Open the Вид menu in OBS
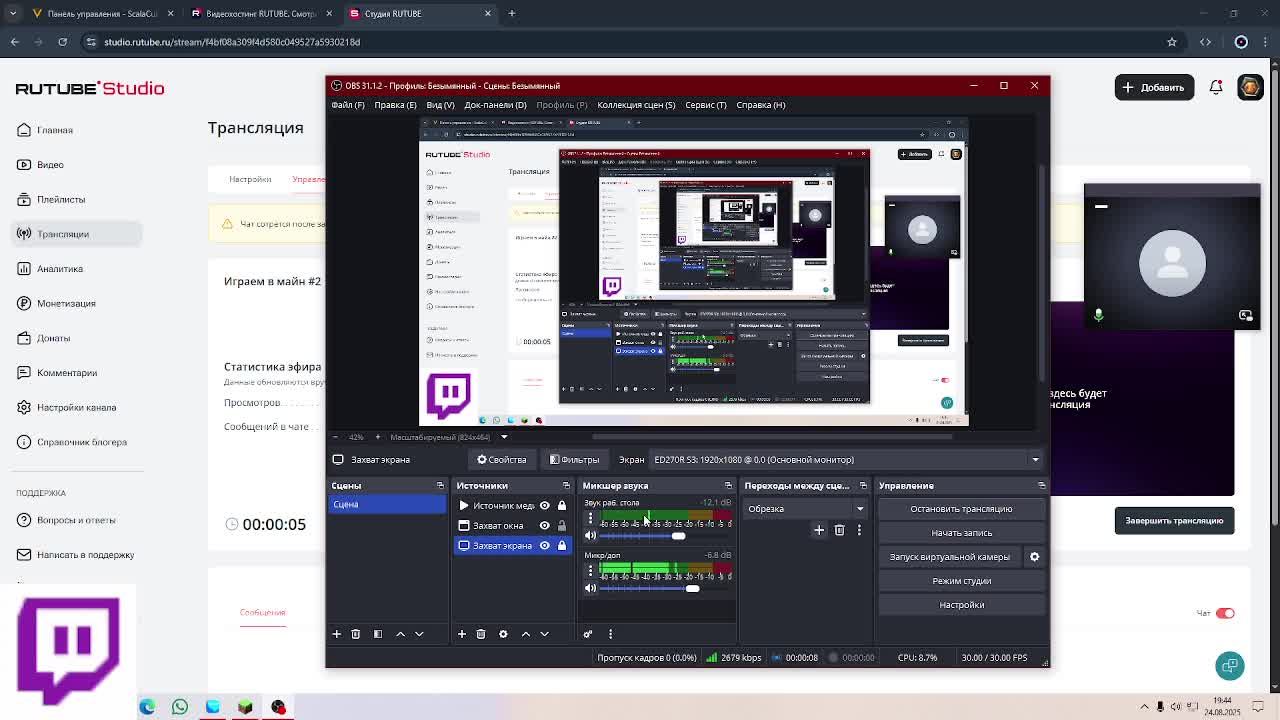 pos(441,105)
